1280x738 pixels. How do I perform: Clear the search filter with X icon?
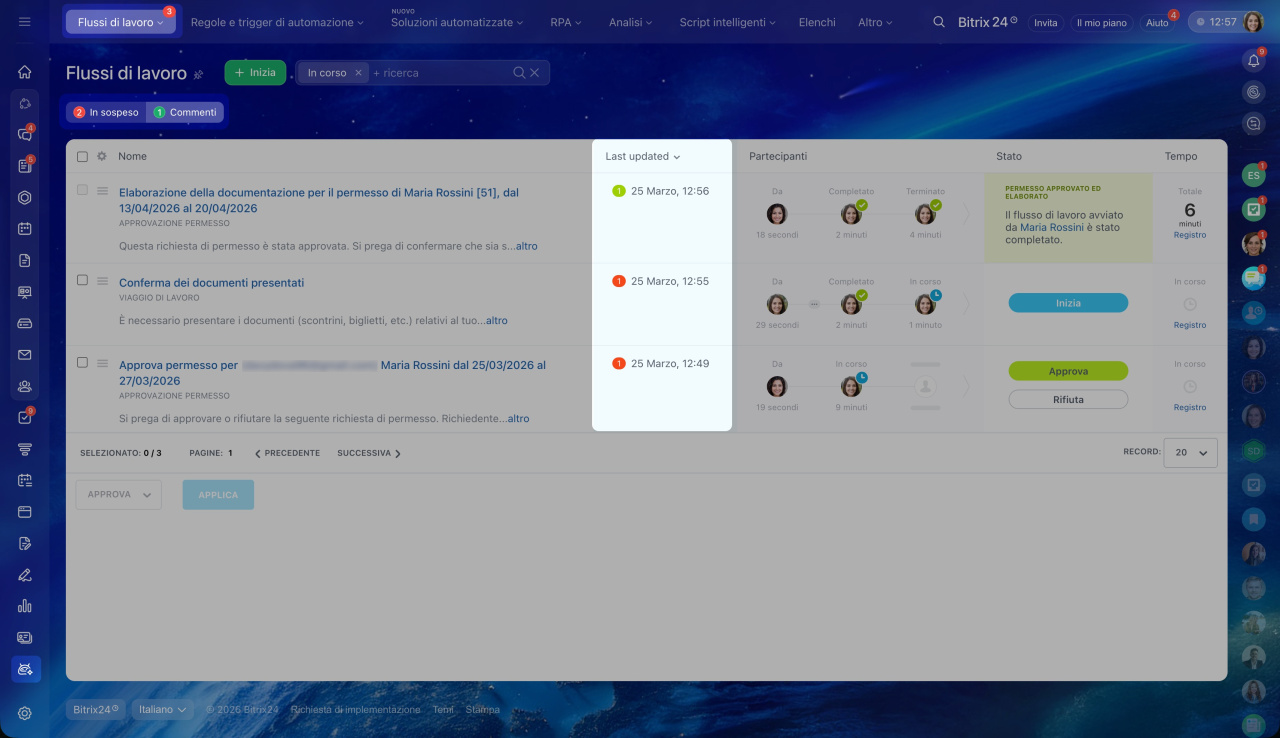tap(534, 73)
